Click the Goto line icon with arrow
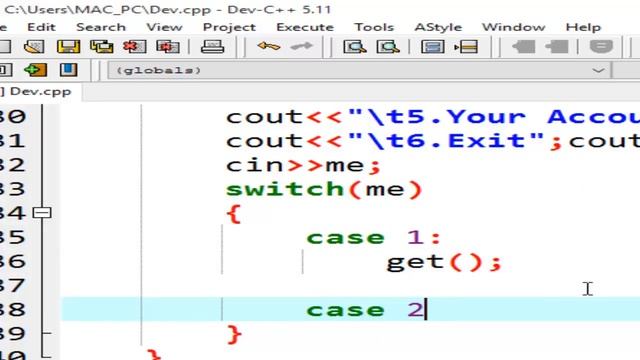 (466, 47)
